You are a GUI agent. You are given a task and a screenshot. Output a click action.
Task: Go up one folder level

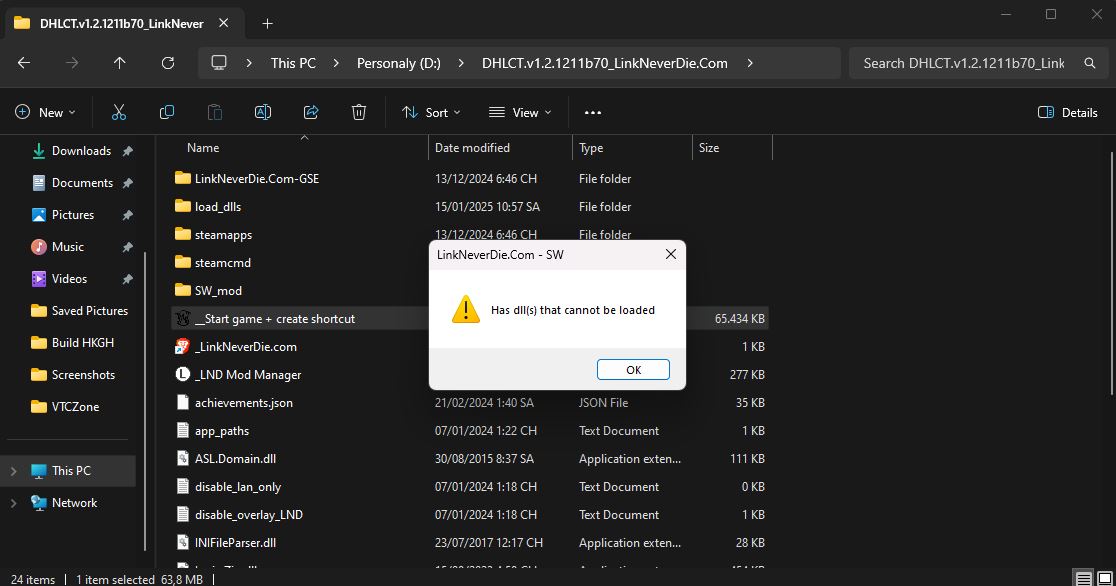pyautogui.click(x=120, y=63)
